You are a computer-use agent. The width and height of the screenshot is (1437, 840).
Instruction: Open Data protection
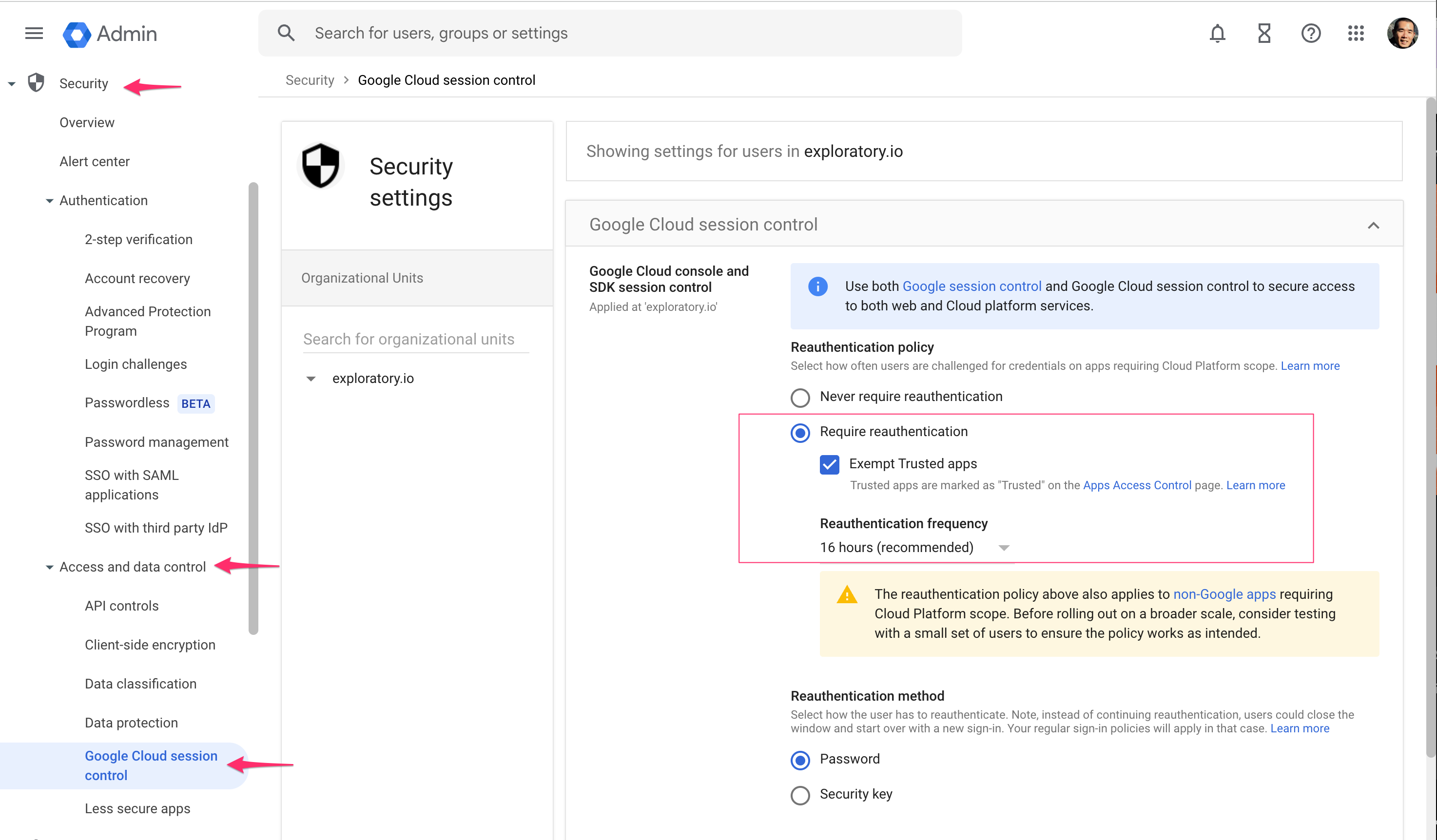coord(131,723)
